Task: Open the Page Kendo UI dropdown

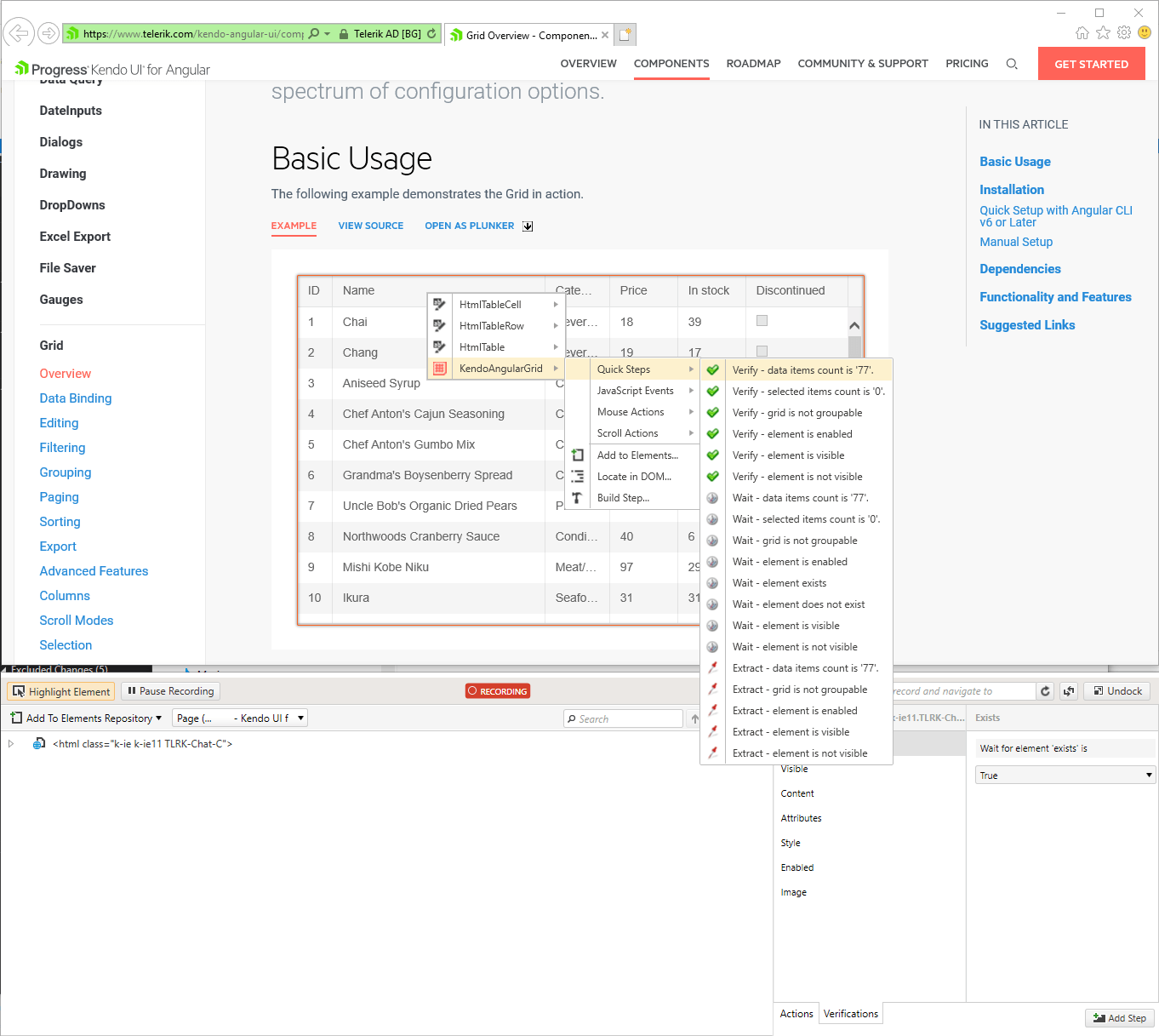Action: (239, 718)
